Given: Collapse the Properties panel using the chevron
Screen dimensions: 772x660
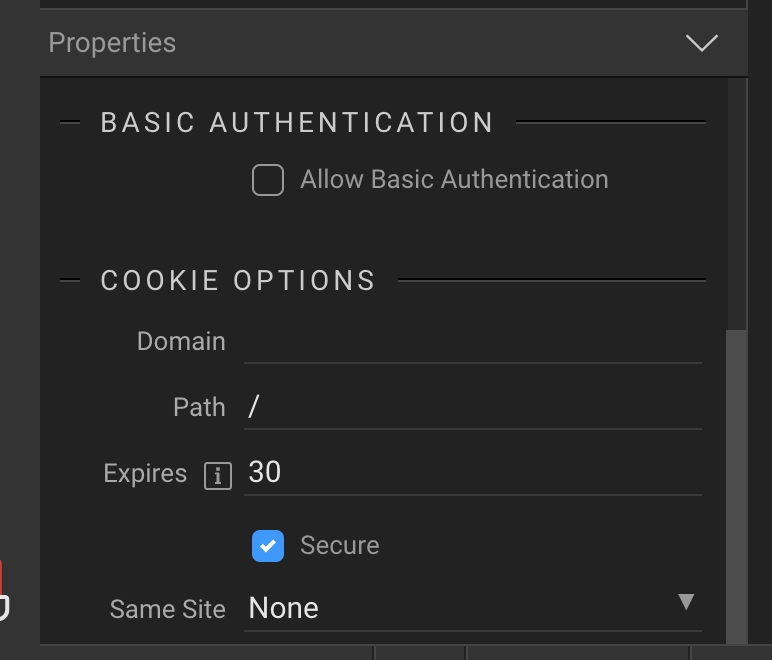Looking at the screenshot, I should point(702,43).
